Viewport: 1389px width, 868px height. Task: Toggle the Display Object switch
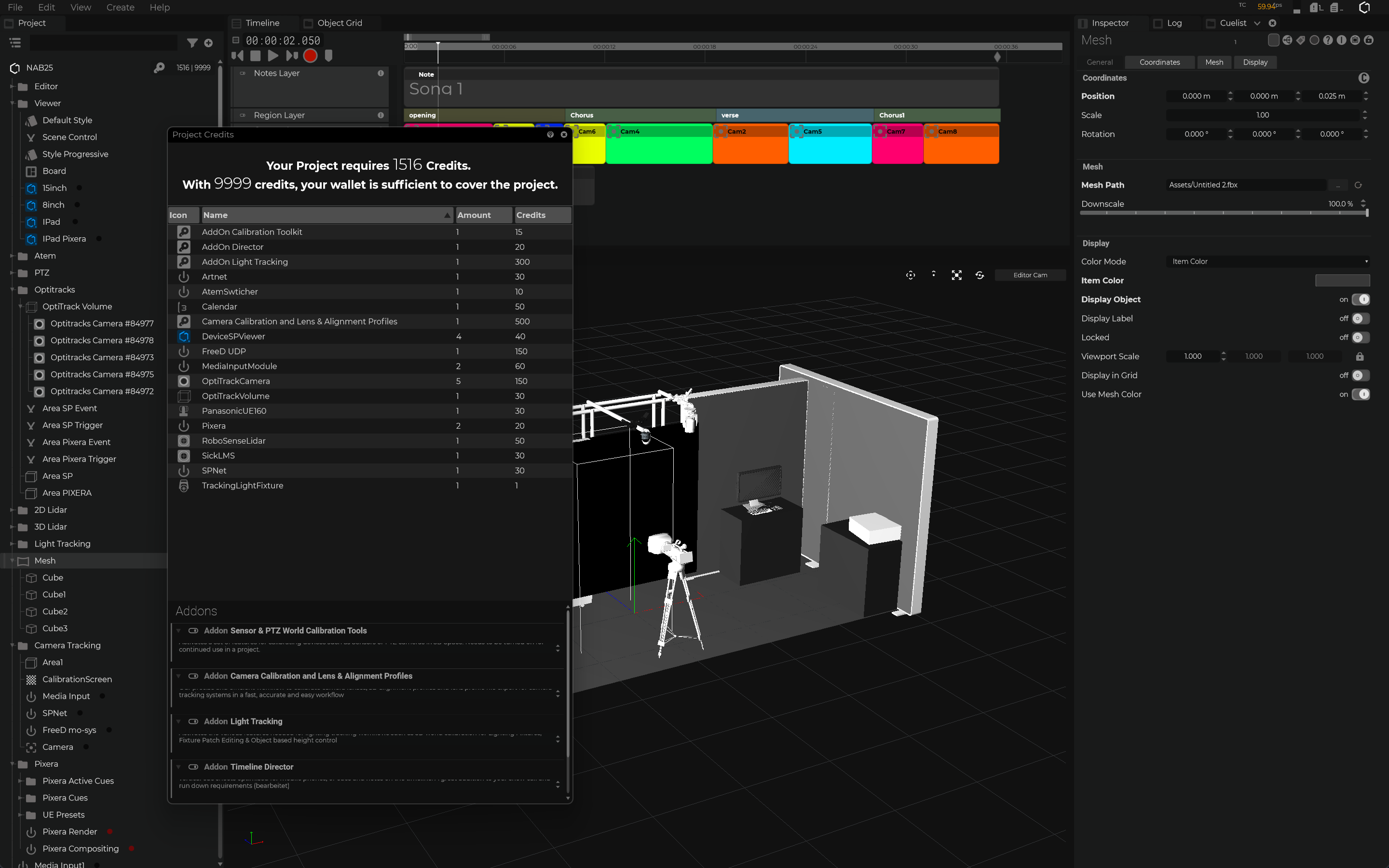coord(1360,299)
